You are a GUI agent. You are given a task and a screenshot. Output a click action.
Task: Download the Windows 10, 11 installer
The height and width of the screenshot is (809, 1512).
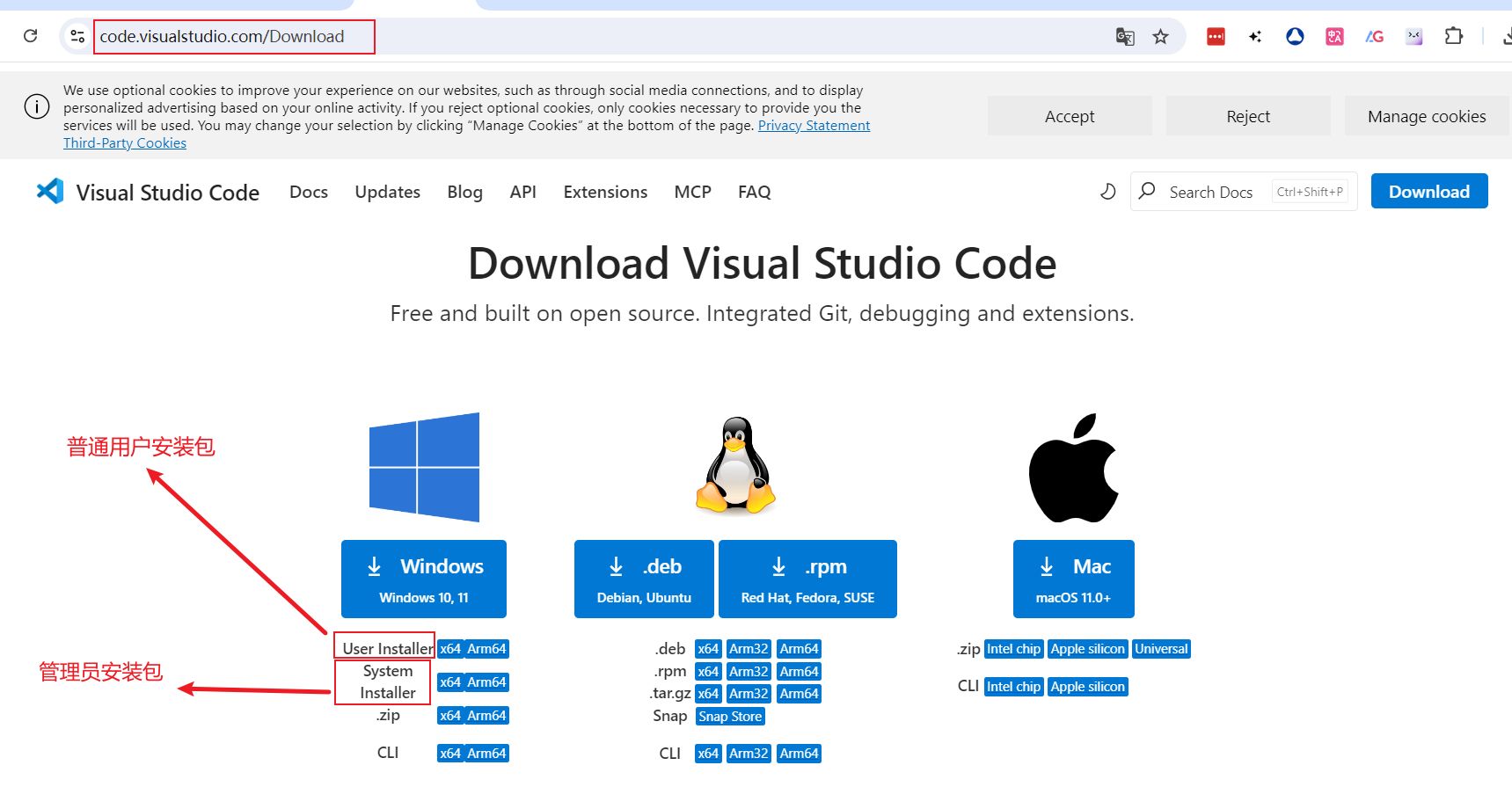[x=424, y=579]
